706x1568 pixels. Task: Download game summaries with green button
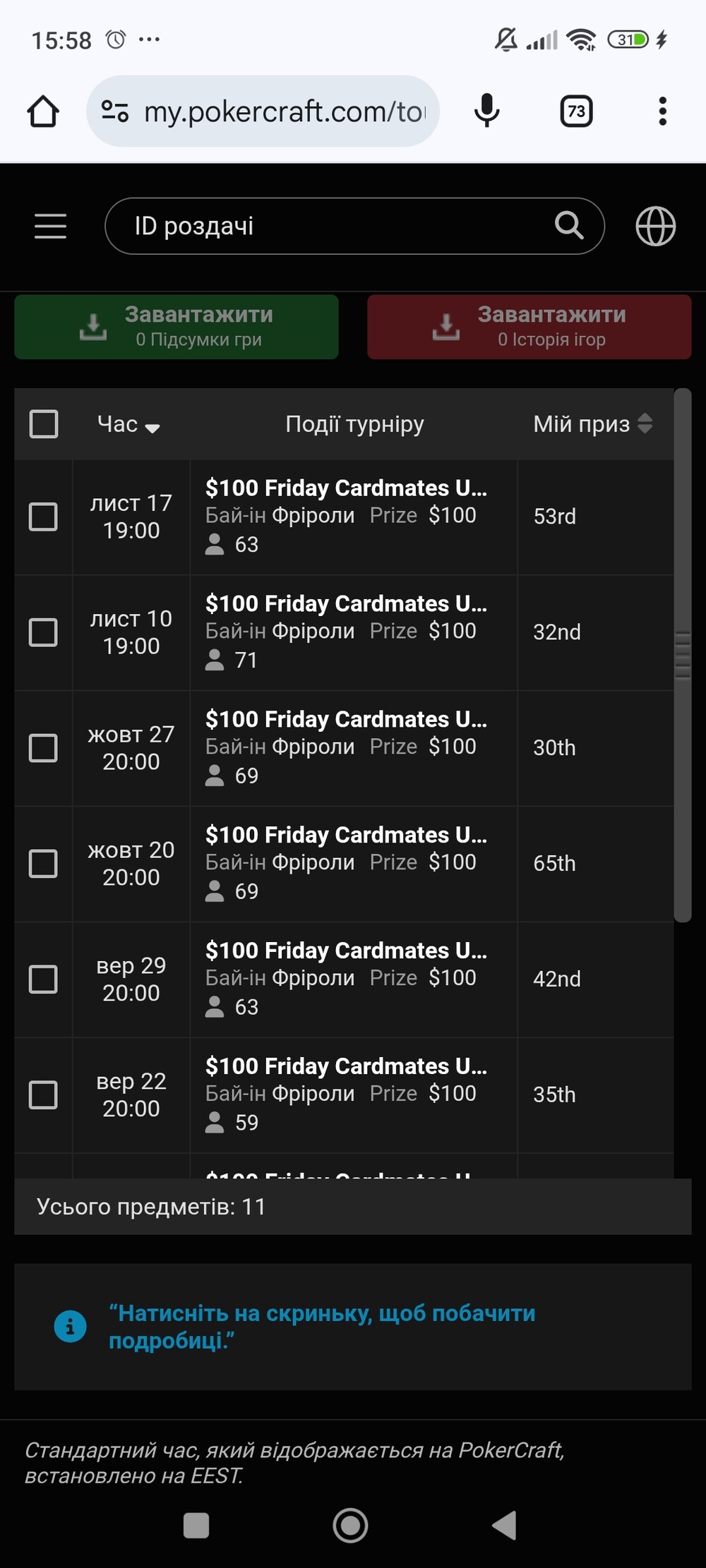(176, 327)
